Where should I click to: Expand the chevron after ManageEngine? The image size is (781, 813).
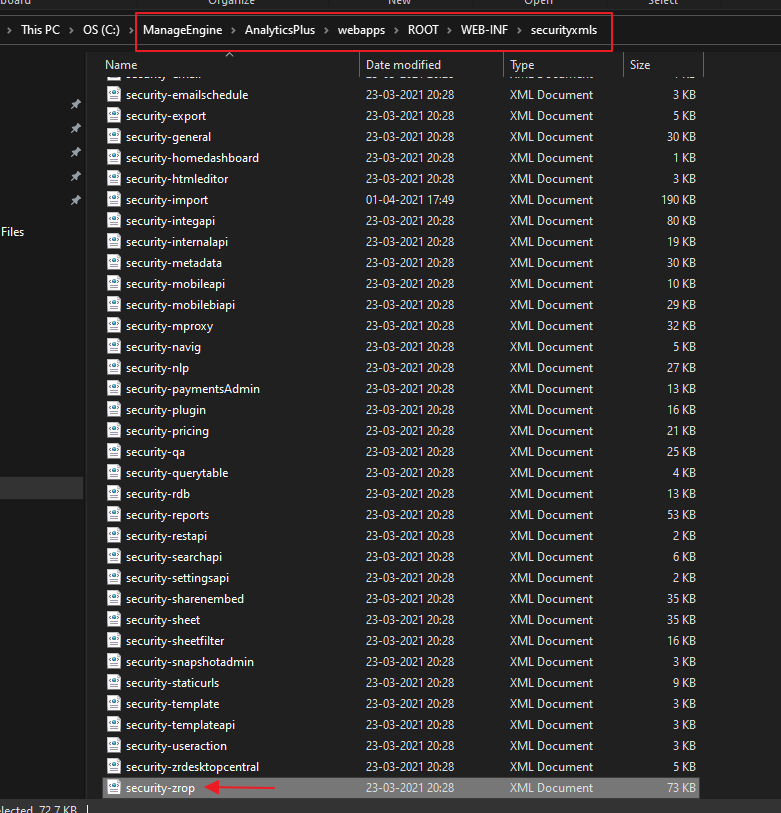[x=233, y=30]
